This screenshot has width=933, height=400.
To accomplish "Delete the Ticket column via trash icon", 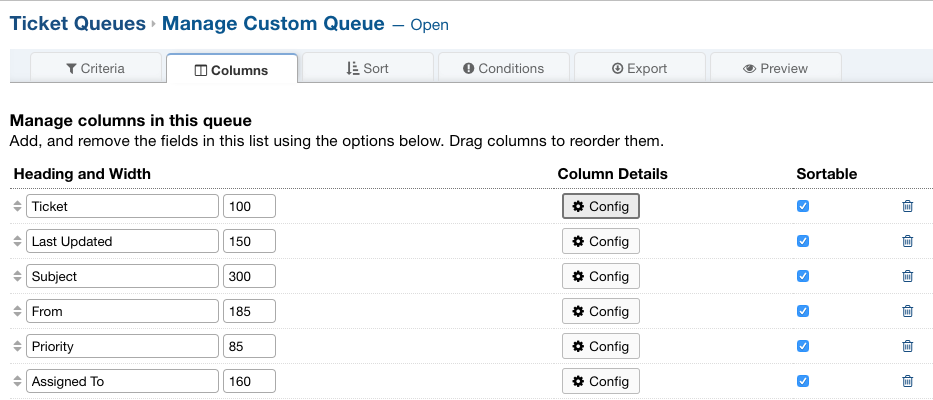I will tap(907, 206).
